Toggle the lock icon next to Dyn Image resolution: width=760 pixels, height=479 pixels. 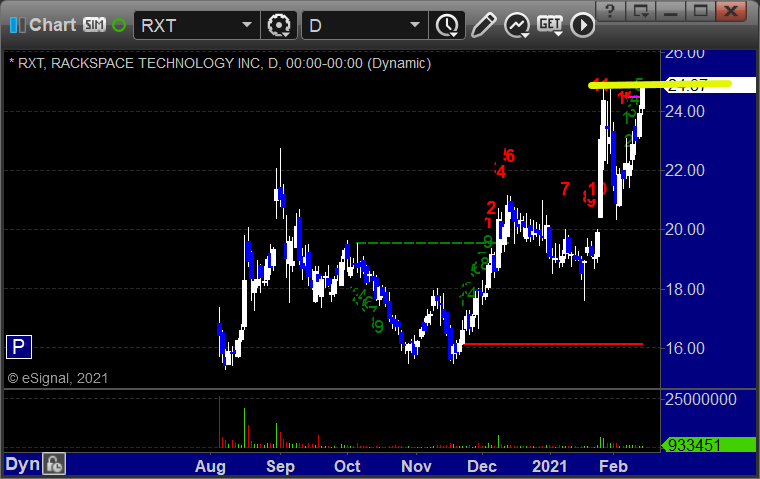54,464
